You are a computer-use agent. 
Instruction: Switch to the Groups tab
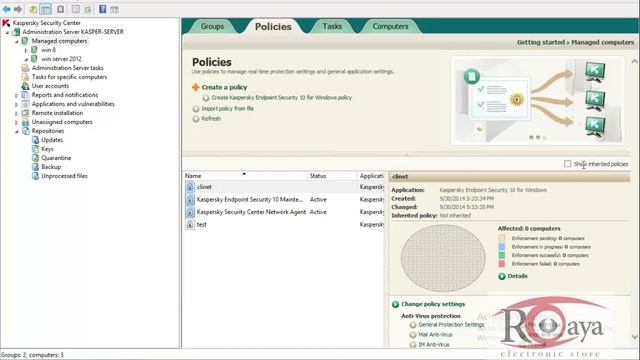[212, 26]
